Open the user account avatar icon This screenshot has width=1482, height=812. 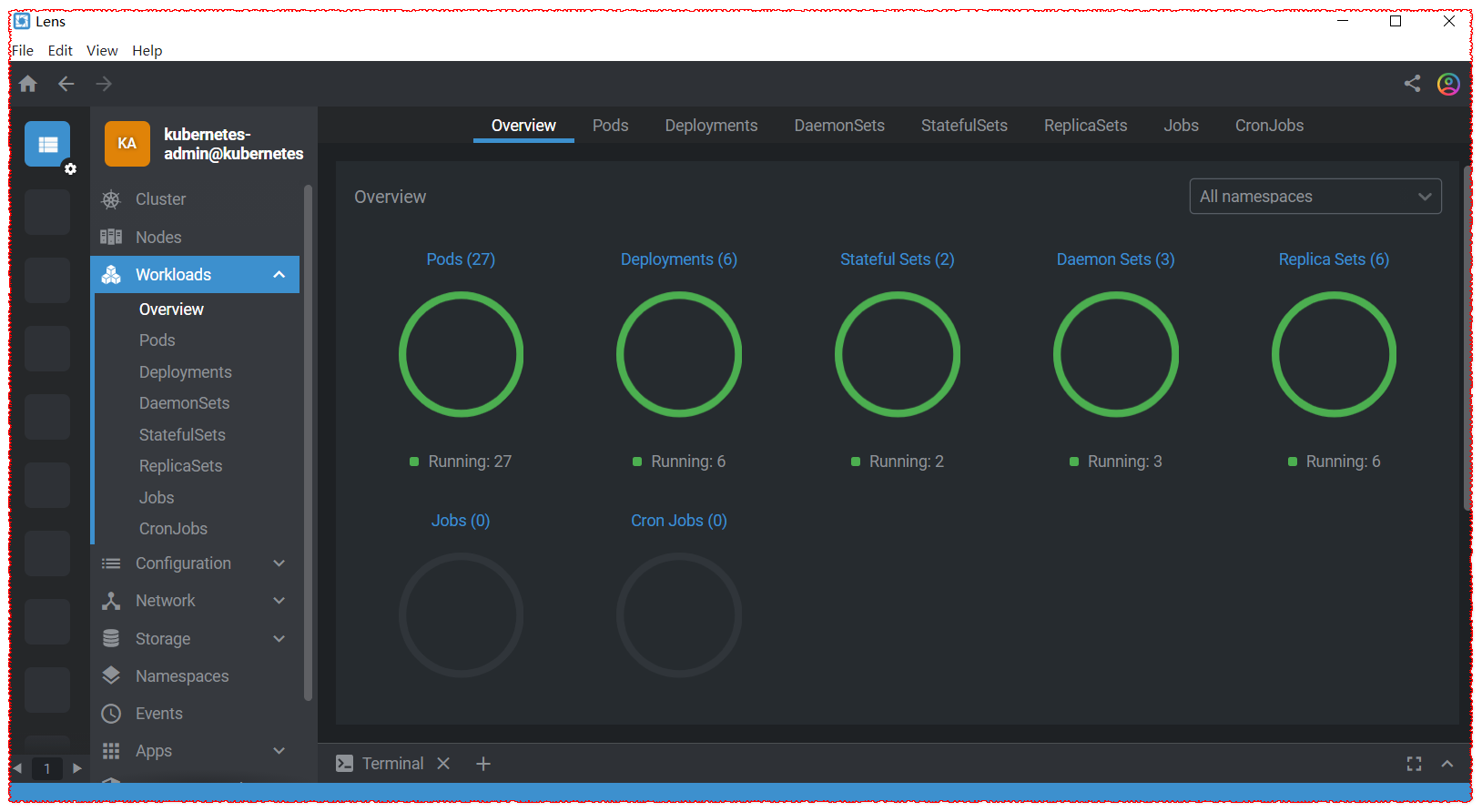(1448, 84)
